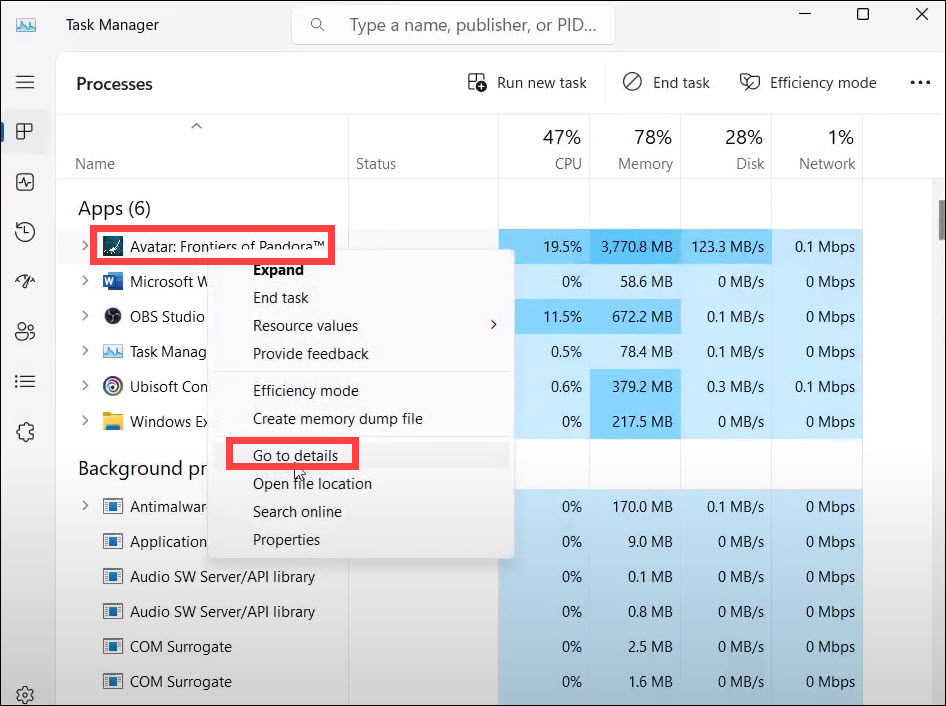Viewport: 946px width, 706px height.
Task: Expand the Avatar: Frontiers of Pandora row
Action: (85, 246)
